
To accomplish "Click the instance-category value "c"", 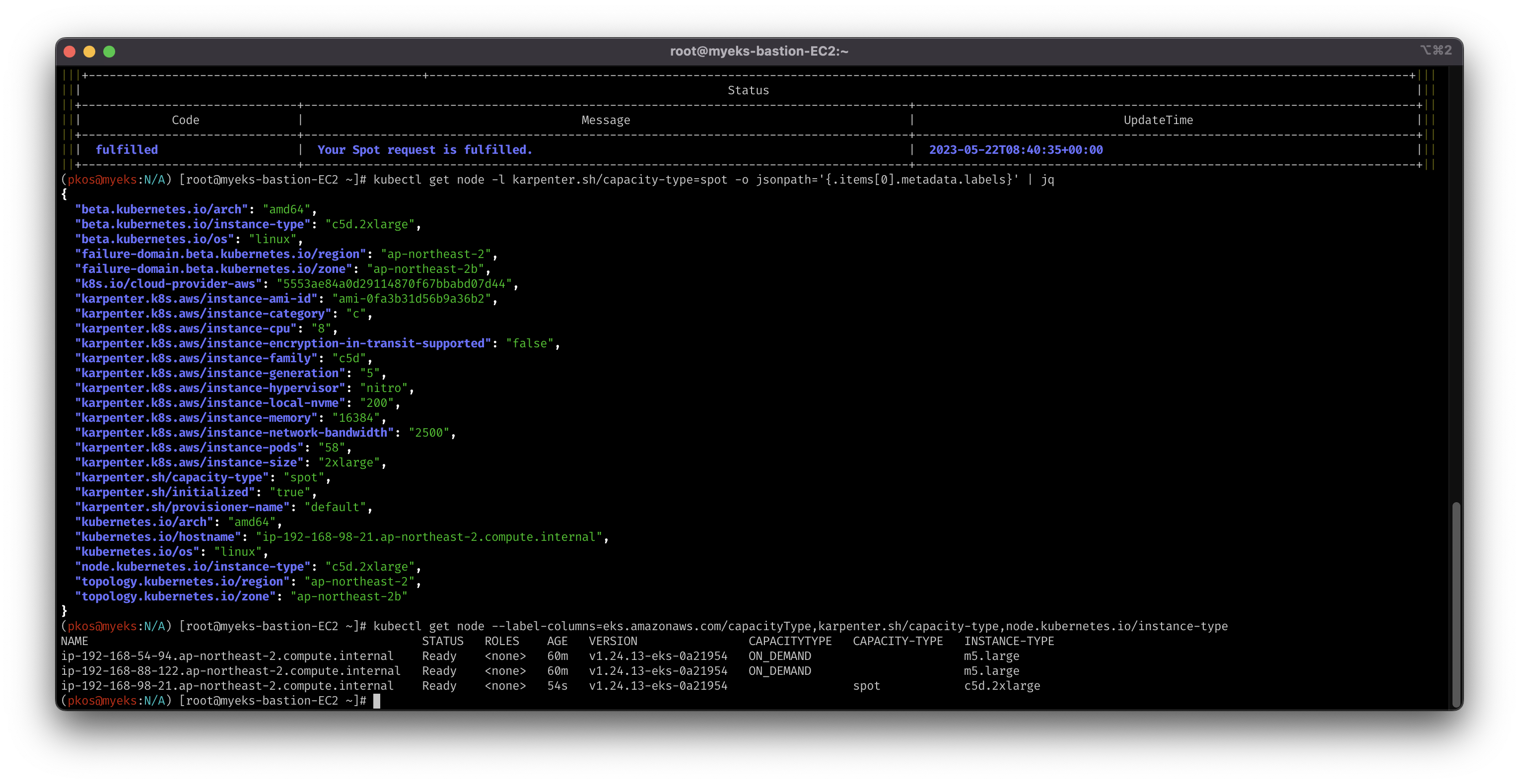I will click(356, 314).
